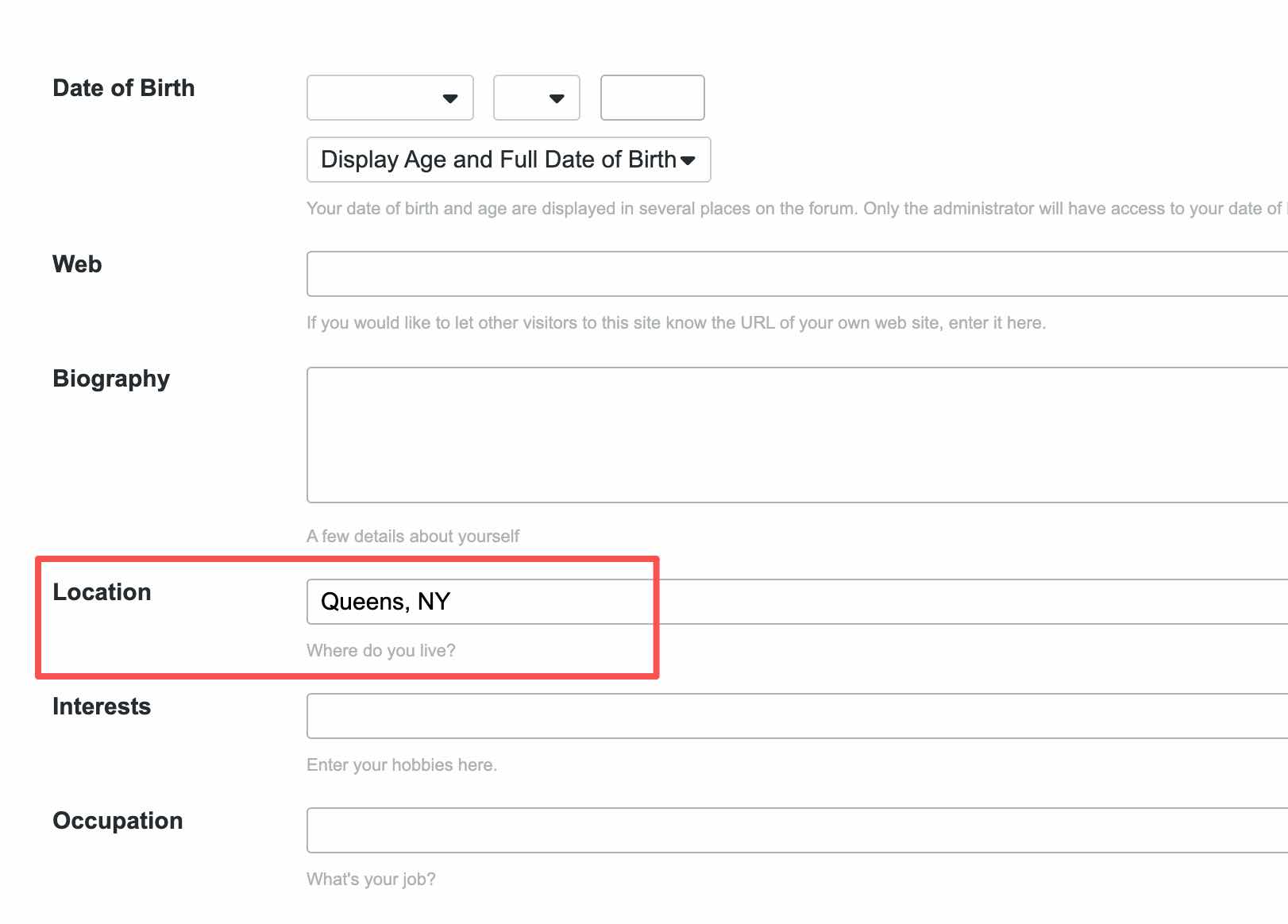Click the Web field label

point(77,264)
